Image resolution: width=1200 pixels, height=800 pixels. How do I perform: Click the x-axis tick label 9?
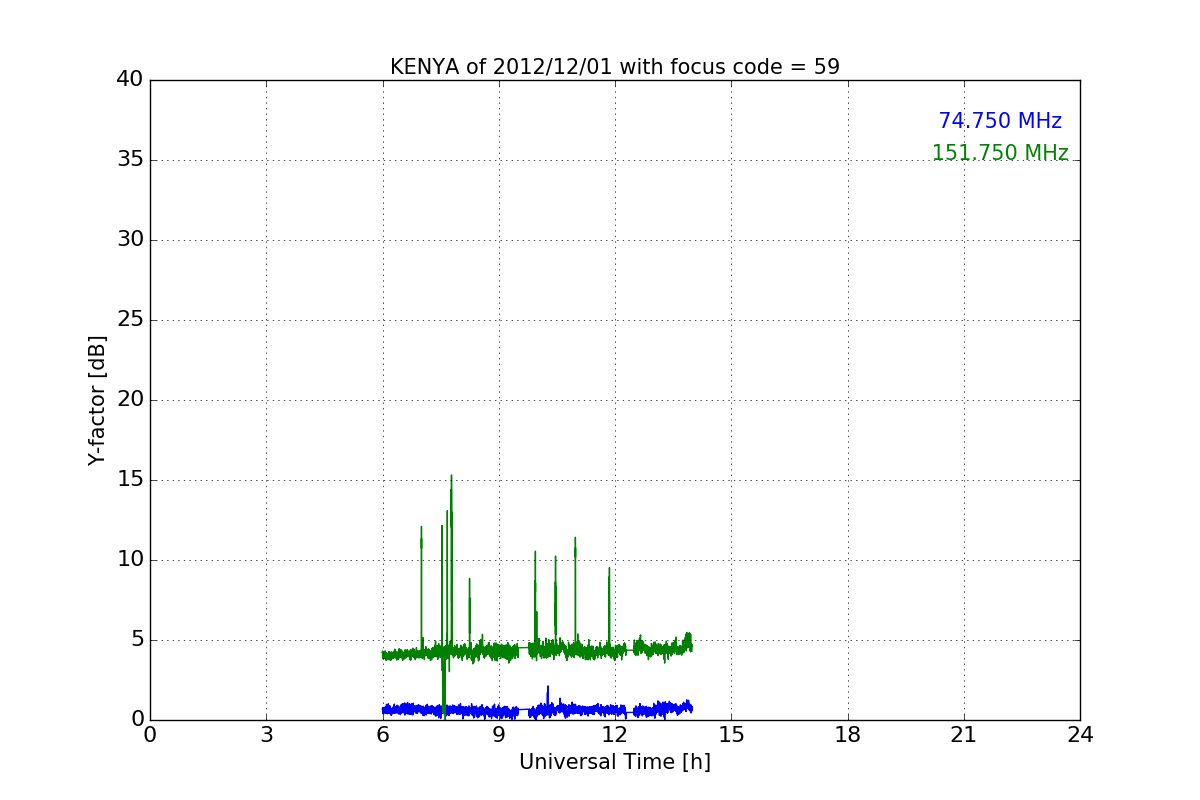[499, 735]
